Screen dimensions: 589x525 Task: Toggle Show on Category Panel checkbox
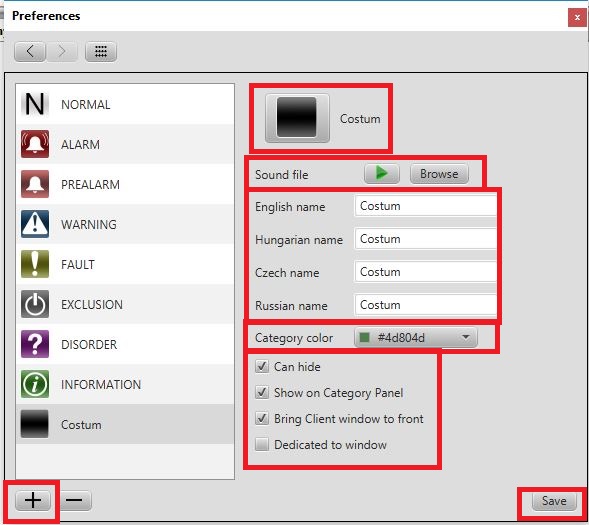(262, 392)
